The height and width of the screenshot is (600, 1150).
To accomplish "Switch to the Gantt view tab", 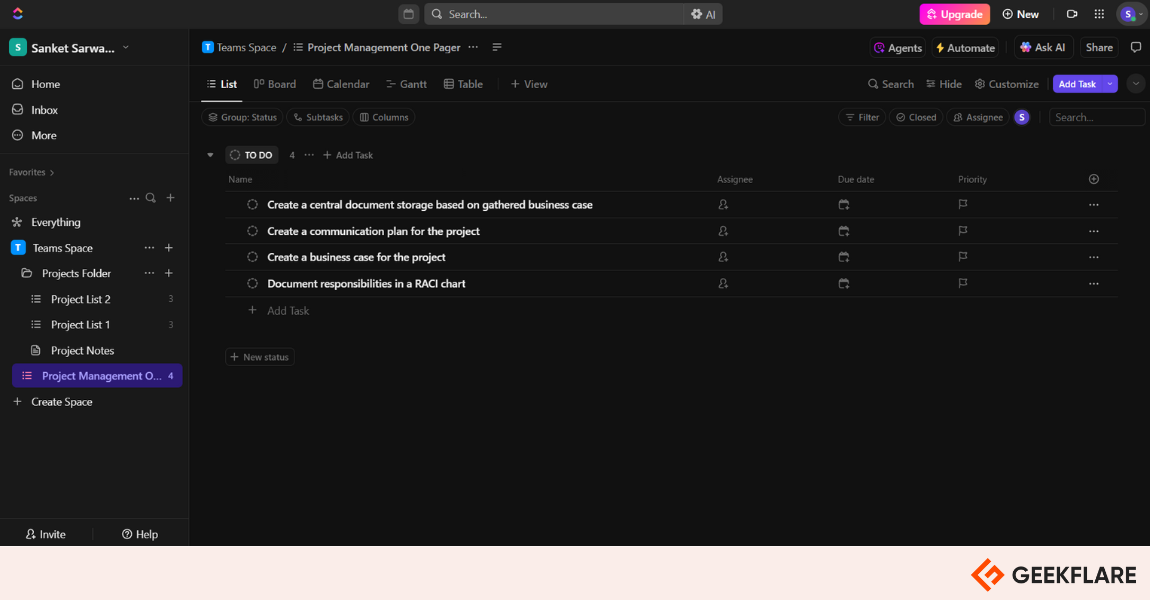I will (406, 84).
